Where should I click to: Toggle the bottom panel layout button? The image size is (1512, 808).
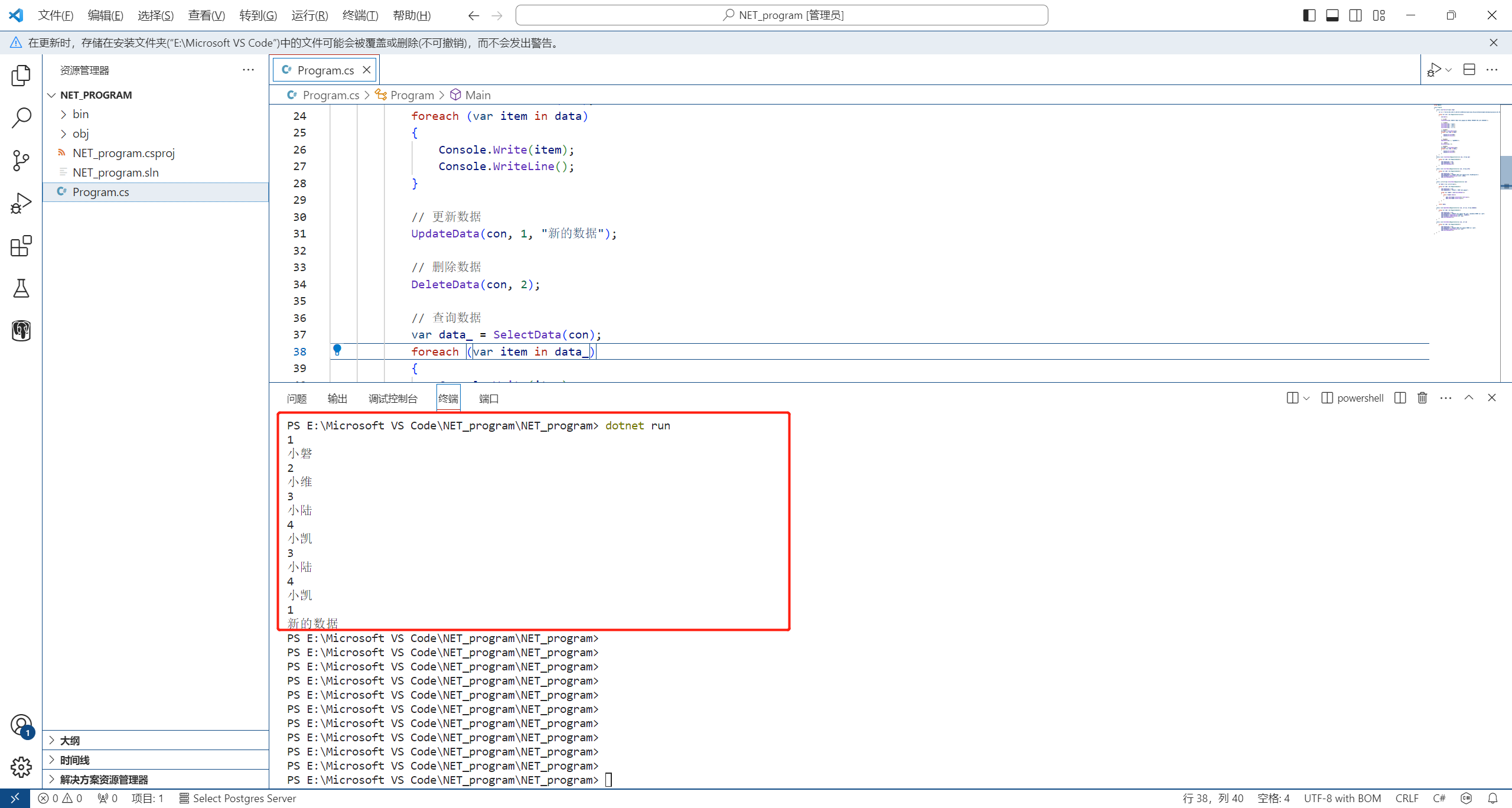click(1332, 15)
